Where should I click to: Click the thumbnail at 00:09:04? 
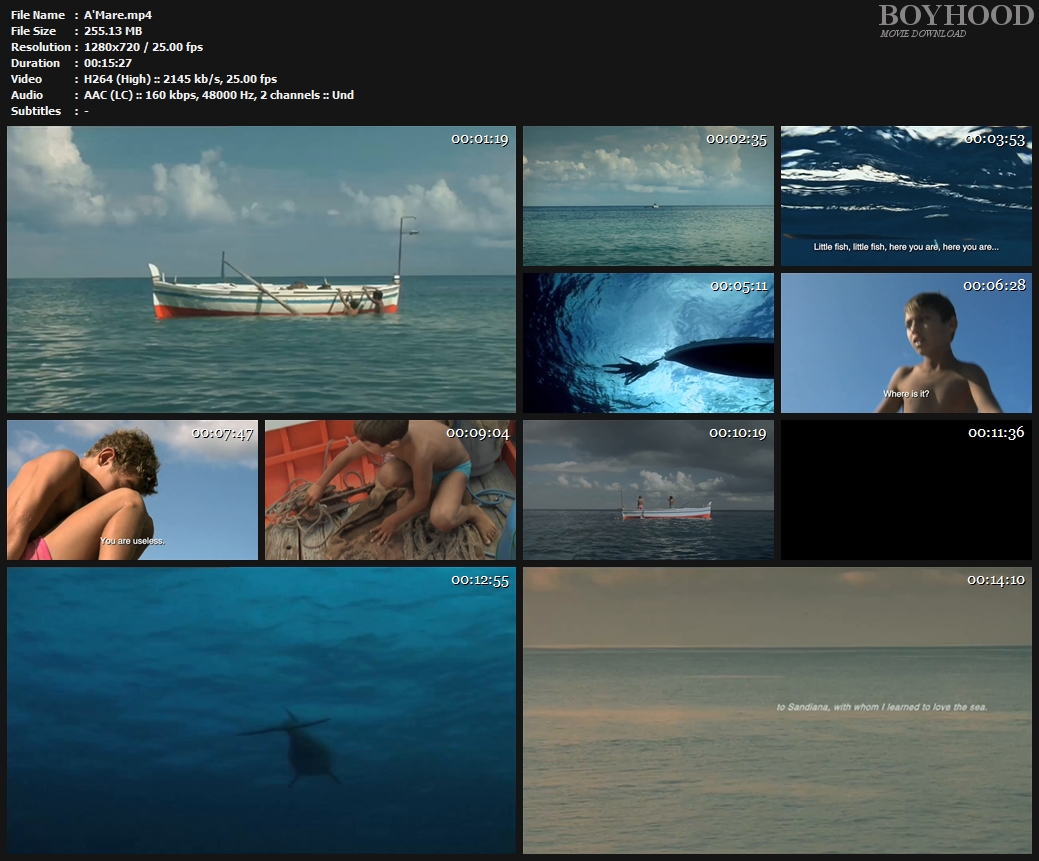pyautogui.click(x=390, y=490)
